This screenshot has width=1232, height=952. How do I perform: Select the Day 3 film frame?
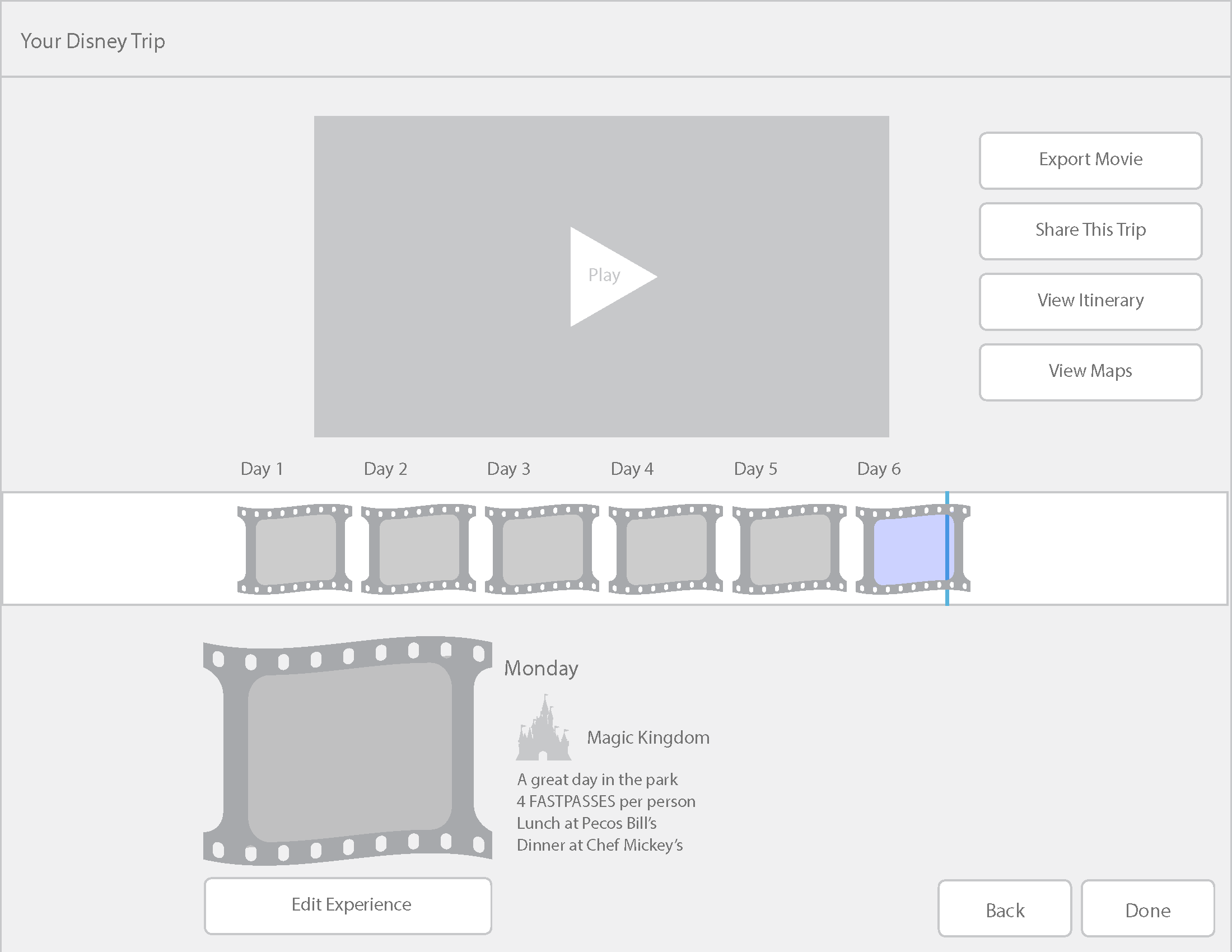pos(542,549)
